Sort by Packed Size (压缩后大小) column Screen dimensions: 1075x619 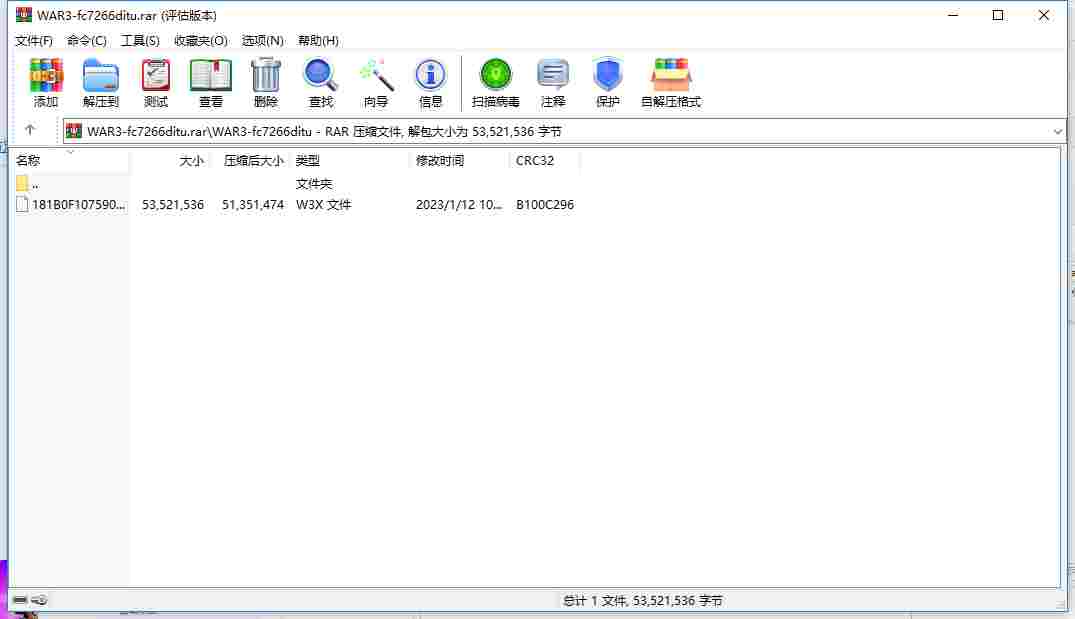point(250,160)
